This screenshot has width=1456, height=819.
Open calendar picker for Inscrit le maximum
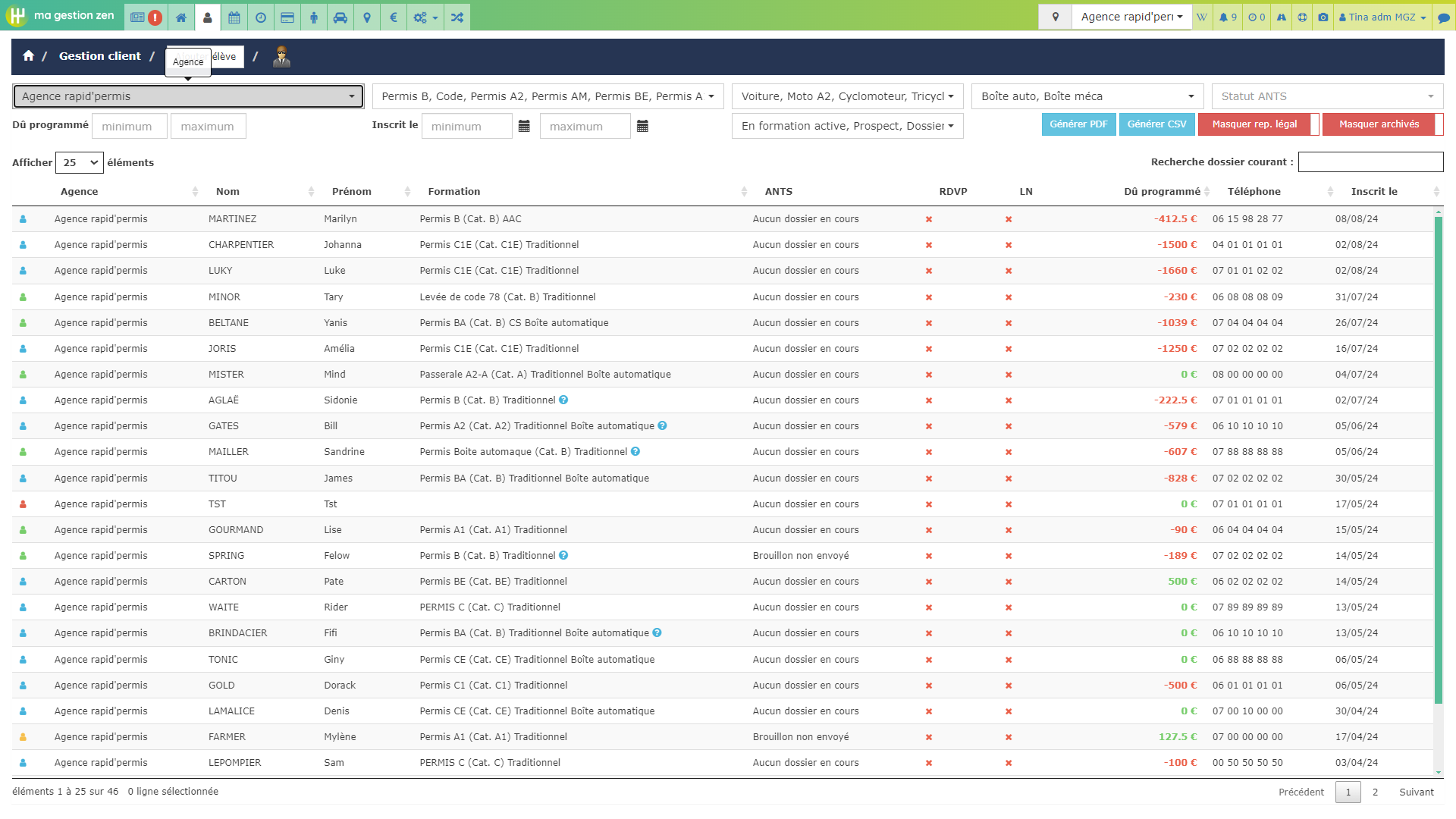(642, 126)
